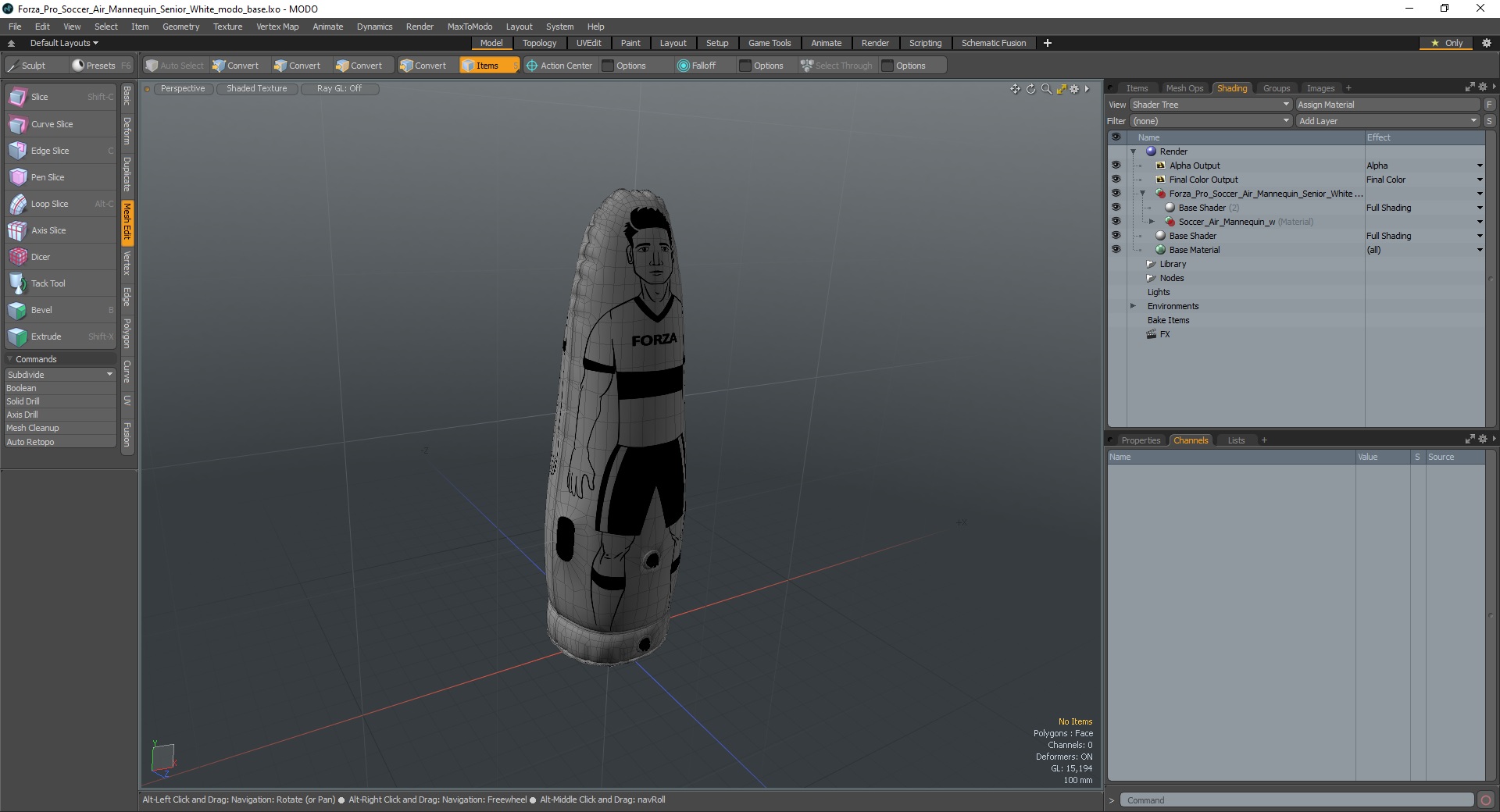
Task: Switch to the Items panel tab
Action: coord(1137,88)
